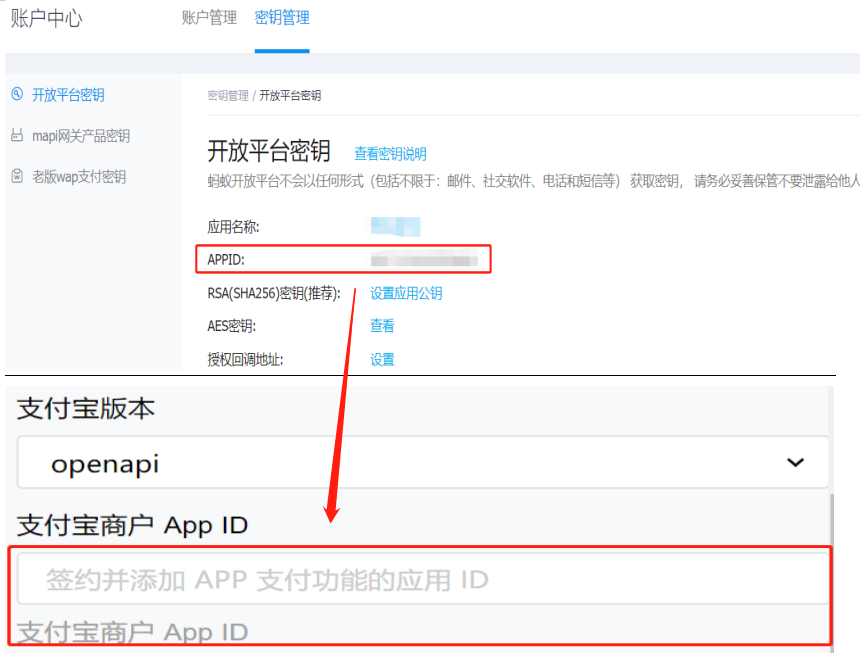The height and width of the screenshot is (653, 860).
Task: Click the 开放平台密钥 page heading
Action: pyautogui.click(x=269, y=151)
